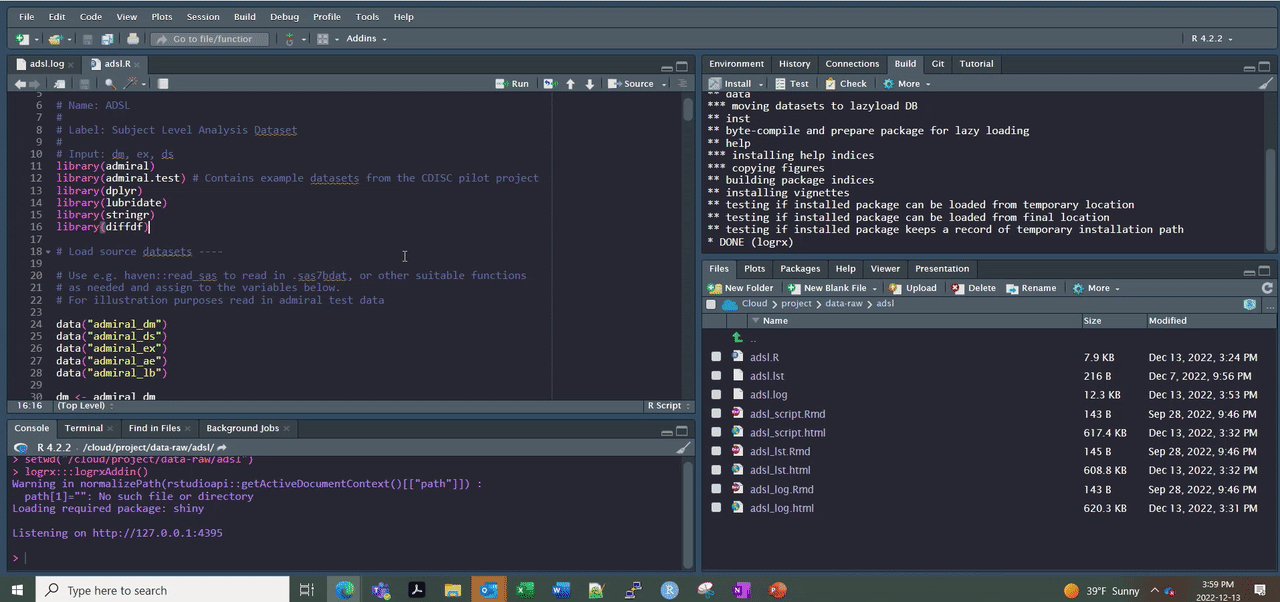Click the Upload button in Files pane
This screenshot has width=1280, height=602.
click(x=913, y=288)
